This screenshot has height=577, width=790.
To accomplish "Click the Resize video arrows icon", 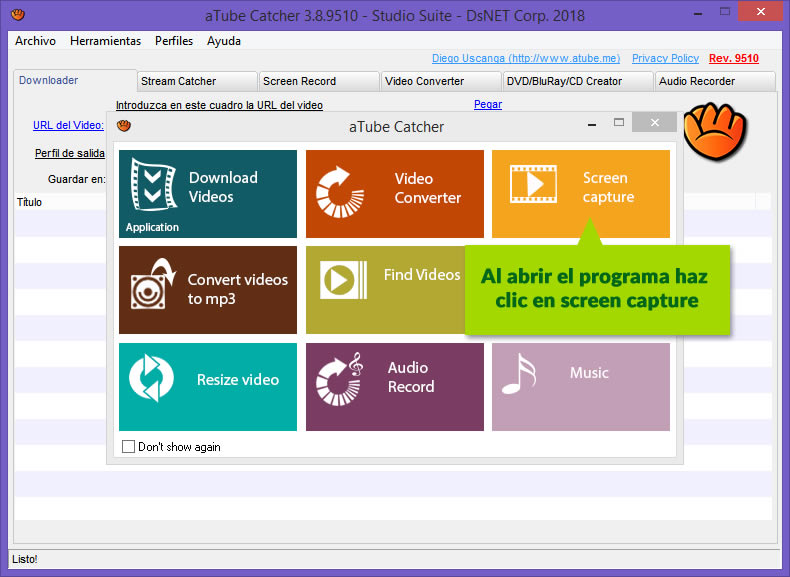I will pos(151,378).
